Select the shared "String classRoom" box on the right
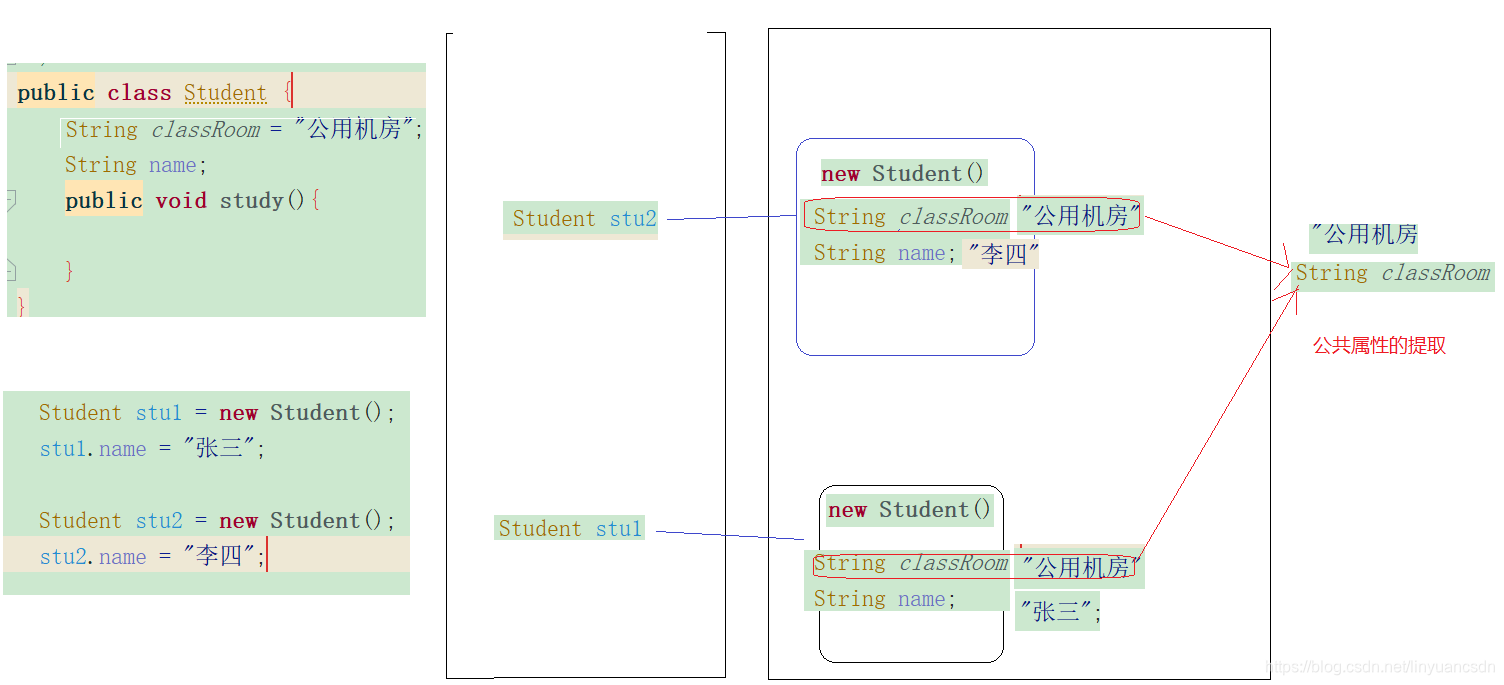The image size is (1504, 685). pyautogui.click(x=1393, y=273)
